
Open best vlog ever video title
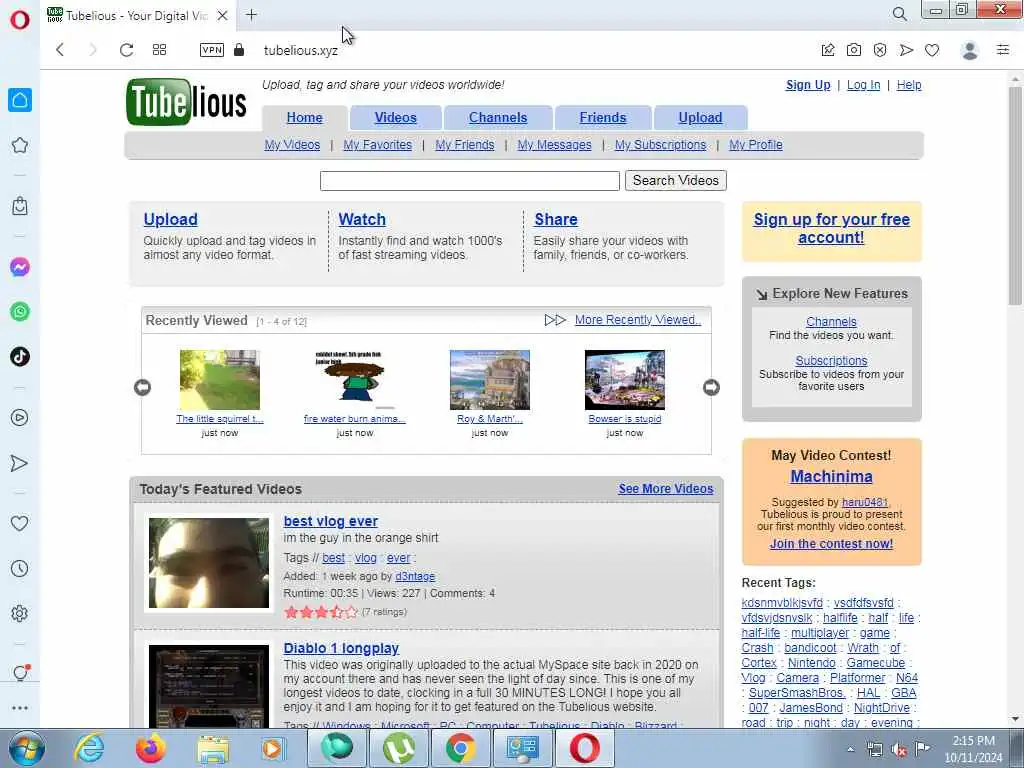click(x=330, y=521)
